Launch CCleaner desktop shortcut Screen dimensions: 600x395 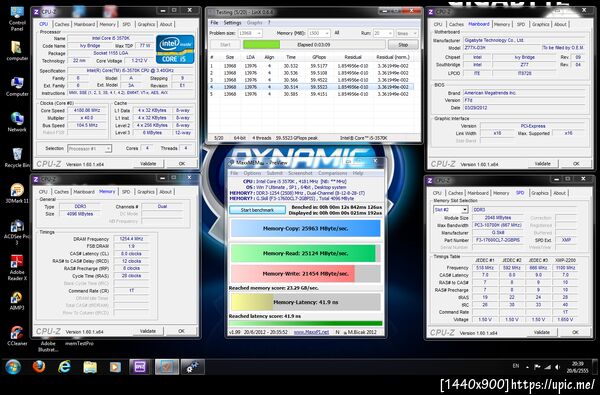click(17, 336)
